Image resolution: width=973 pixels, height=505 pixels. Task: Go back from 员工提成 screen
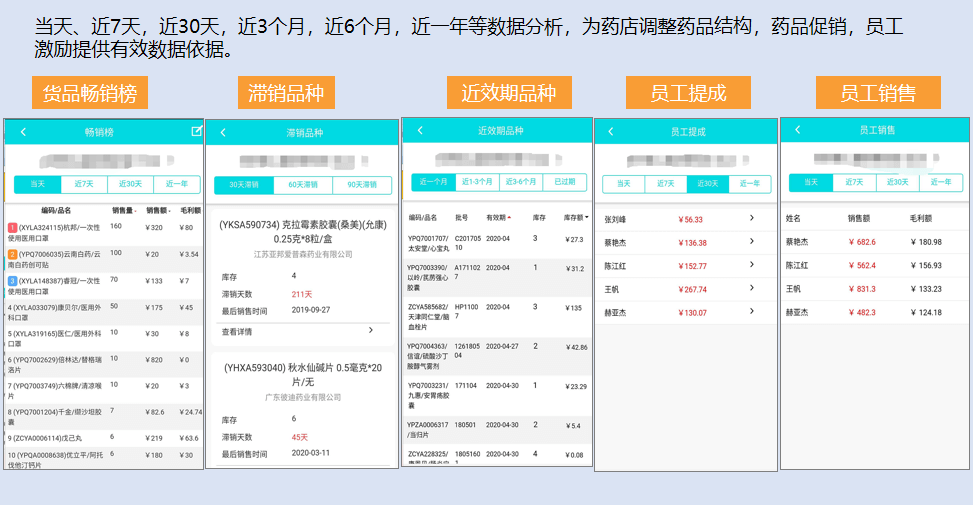(x=612, y=132)
